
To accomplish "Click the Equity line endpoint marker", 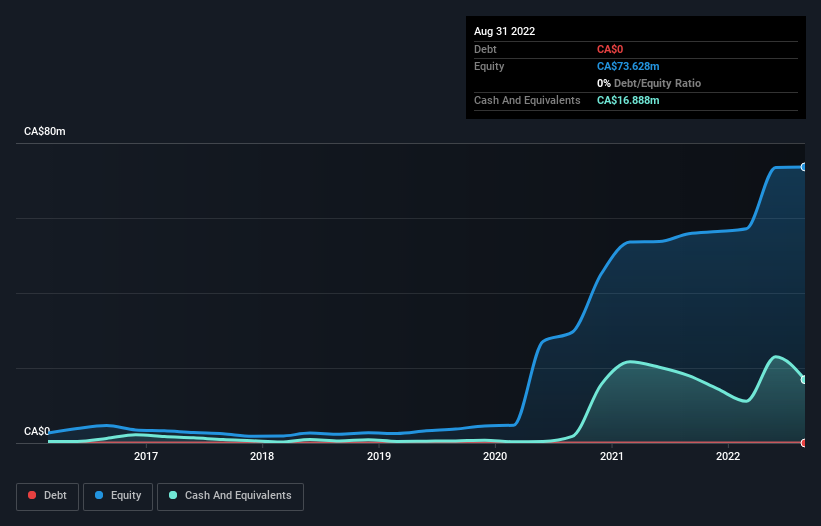I will point(804,167).
